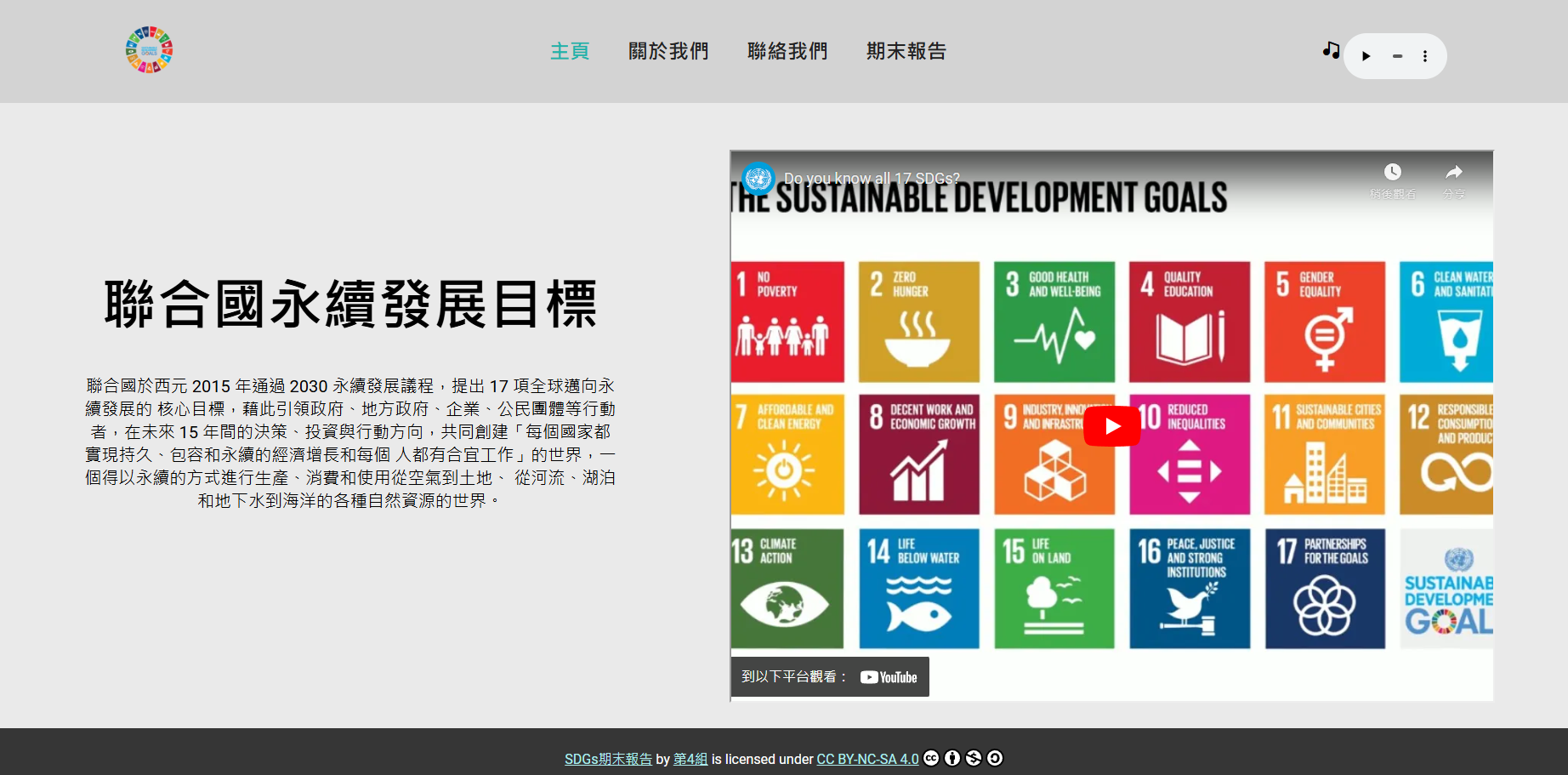Click the video Share arrow icon
This screenshot has width=1568, height=775.
coord(1454,173)
